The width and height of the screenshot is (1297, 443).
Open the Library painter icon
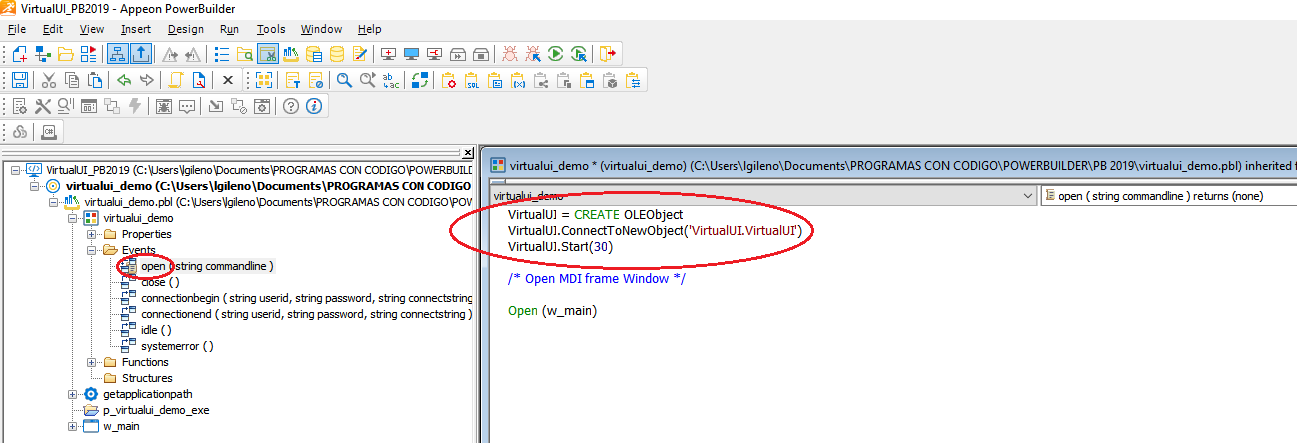[x=291, y=54]
